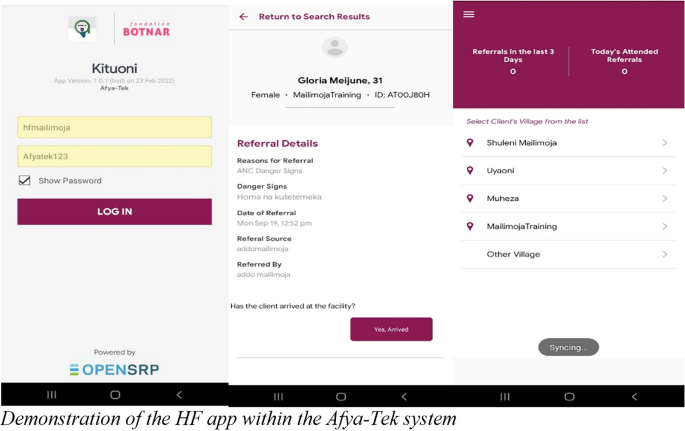The width and height of the screenshot is (685, 431).
Task: Click referral source addomailimoja
Action: point(263,249)
